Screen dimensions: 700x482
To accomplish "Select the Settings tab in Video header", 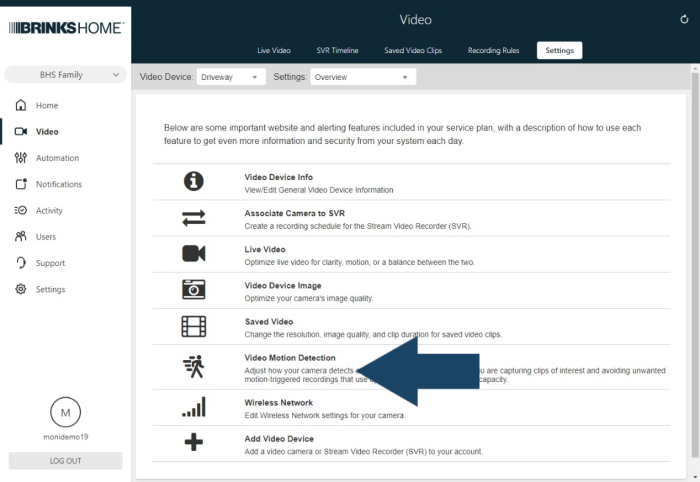I will point(559,50).
